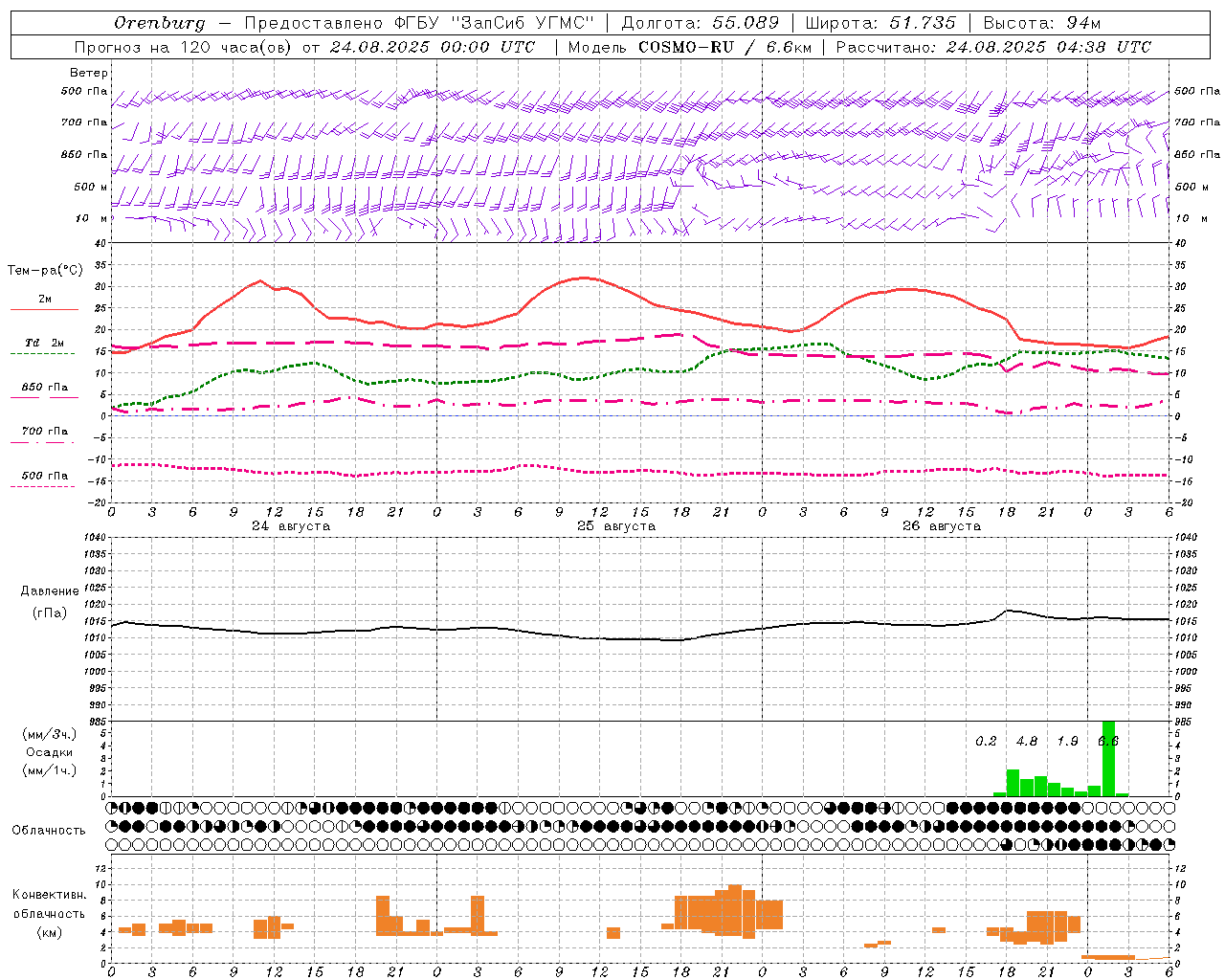The width and height of the screenshot is (1225, 980).
Task: Click the Конвективн. convective cloud label
Action: tap(50, 895)
